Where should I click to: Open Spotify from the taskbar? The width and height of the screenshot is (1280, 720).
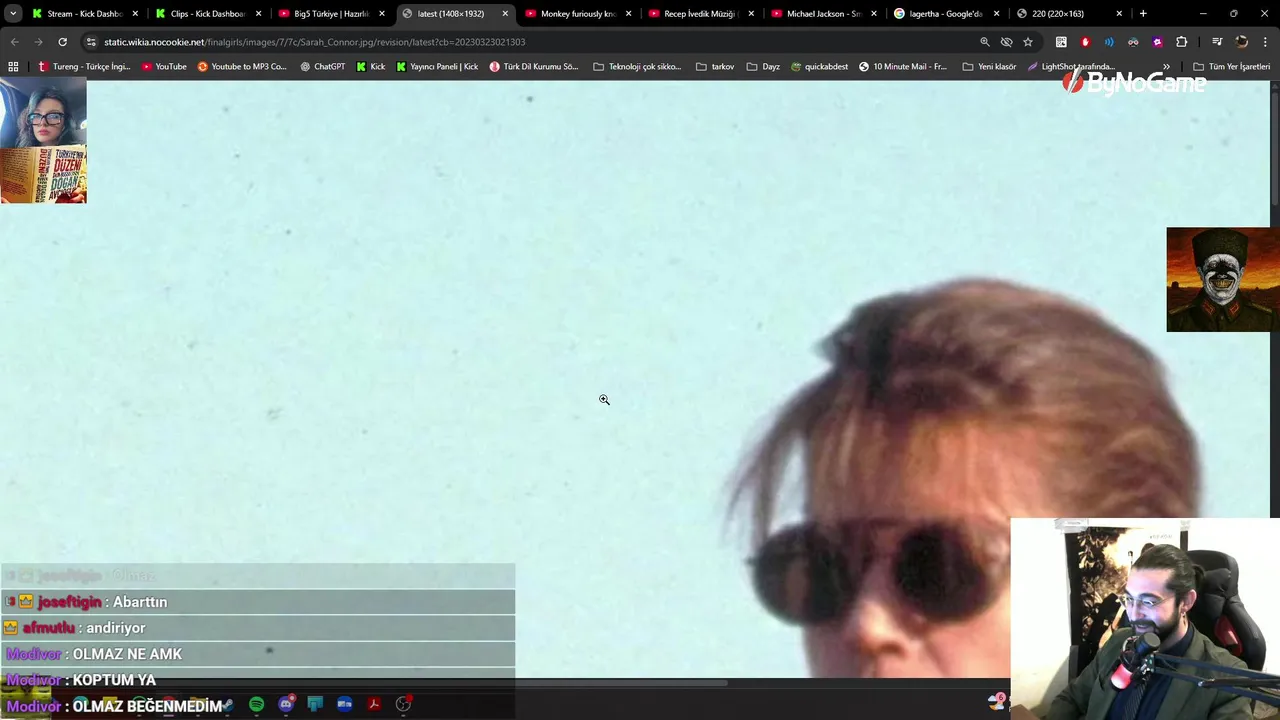(256, 704)
